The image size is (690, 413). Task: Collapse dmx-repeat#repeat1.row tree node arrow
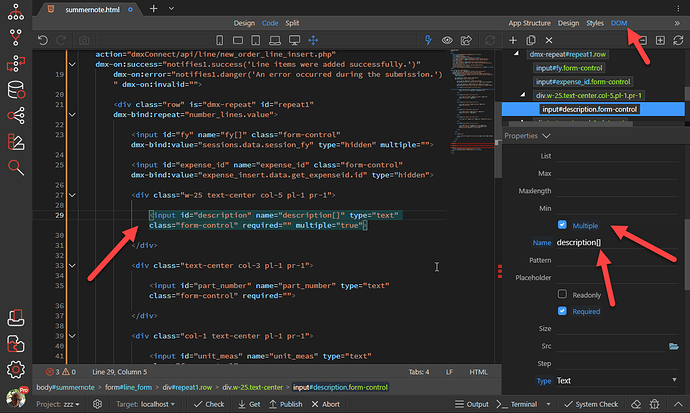click(x=517, y=54)
